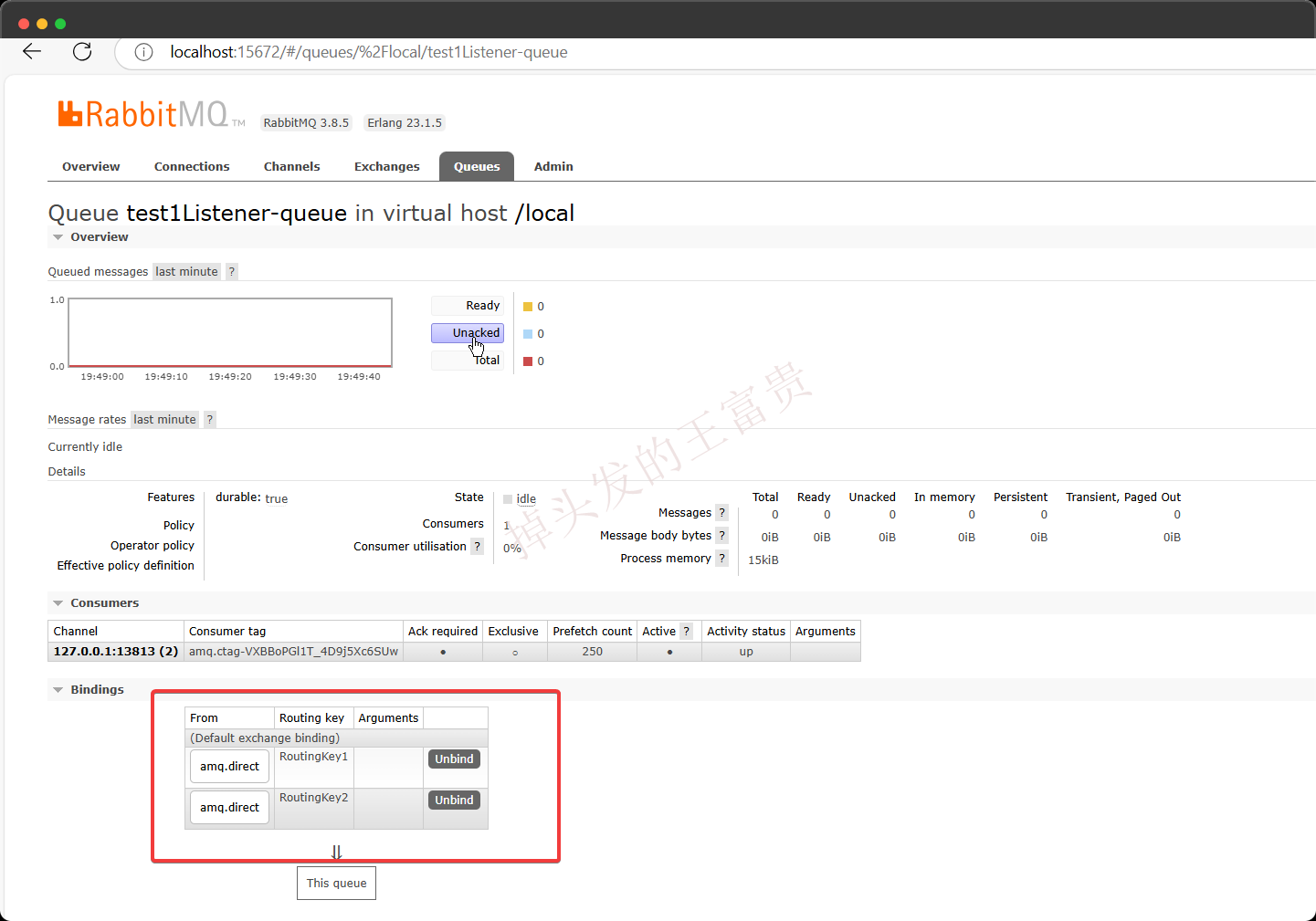Click the durable: true feature text
Viewport: 1316px width, 921px height.
251,497
